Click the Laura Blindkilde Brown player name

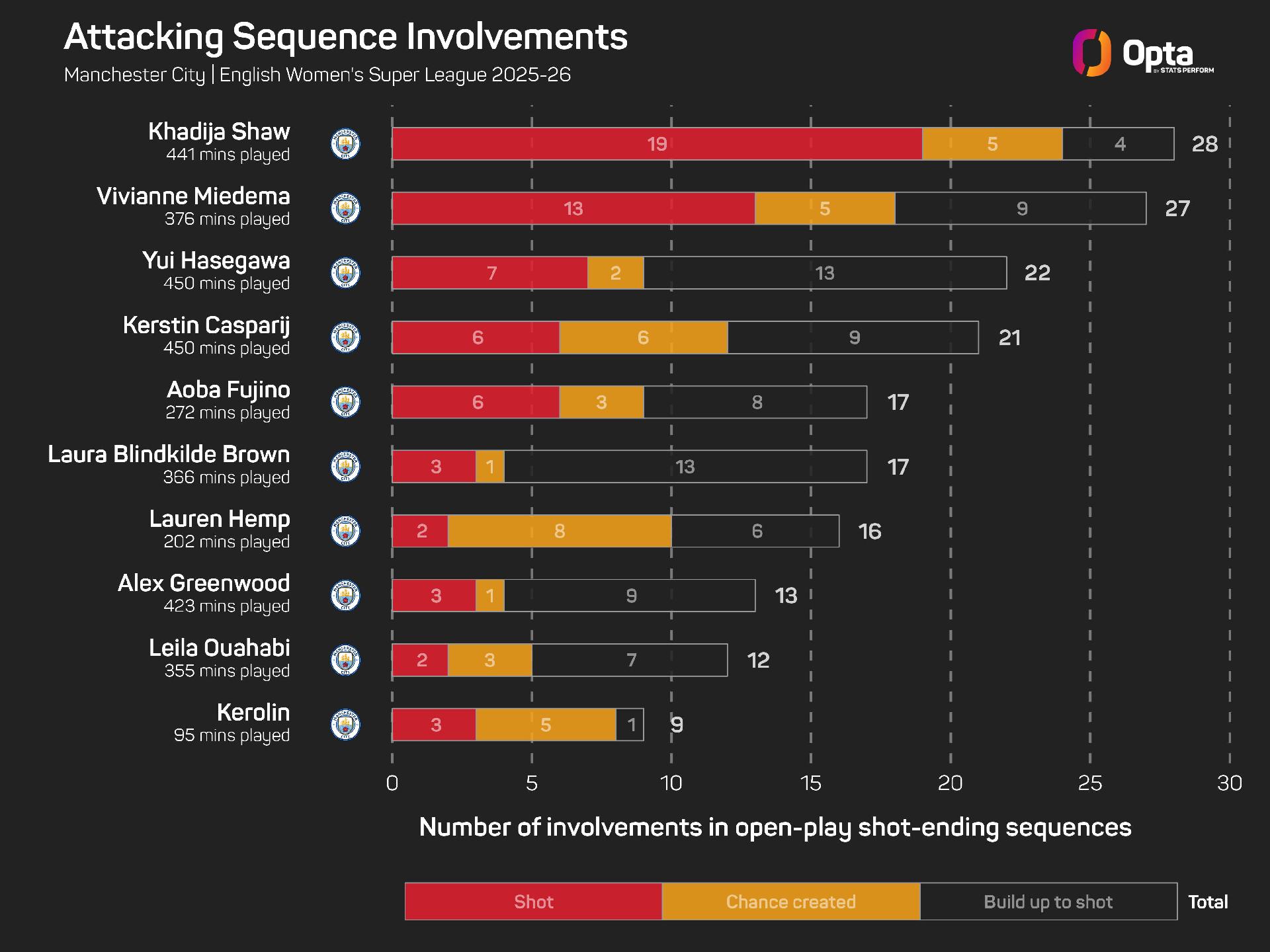tap(169, 454)
